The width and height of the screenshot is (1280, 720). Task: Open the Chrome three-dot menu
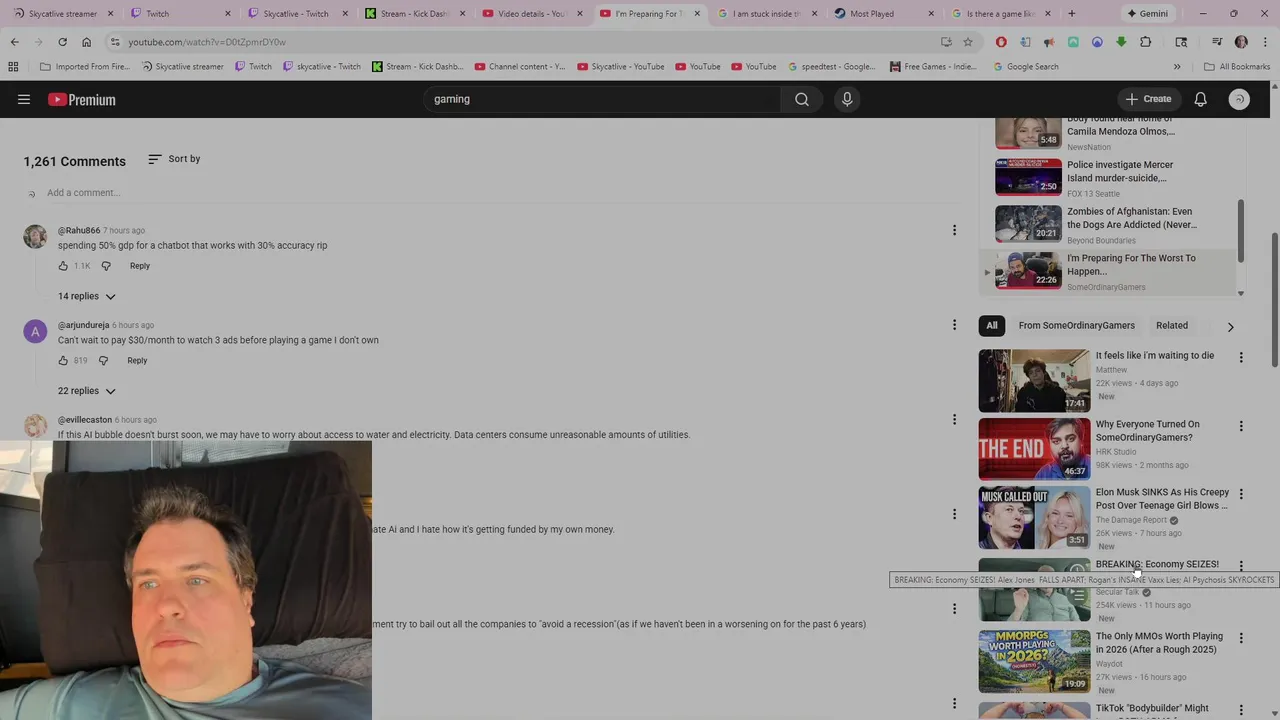[1265, 42]
